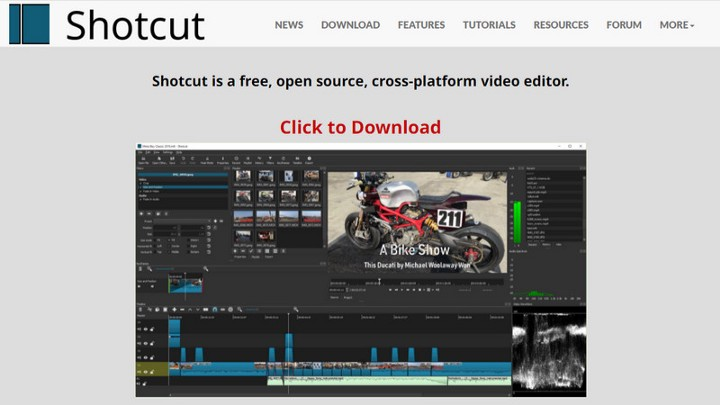Image resolution: width=720 pixels, height=405 pixels.
Task: Switch to Source tab under the player
Action: [334, 297]
